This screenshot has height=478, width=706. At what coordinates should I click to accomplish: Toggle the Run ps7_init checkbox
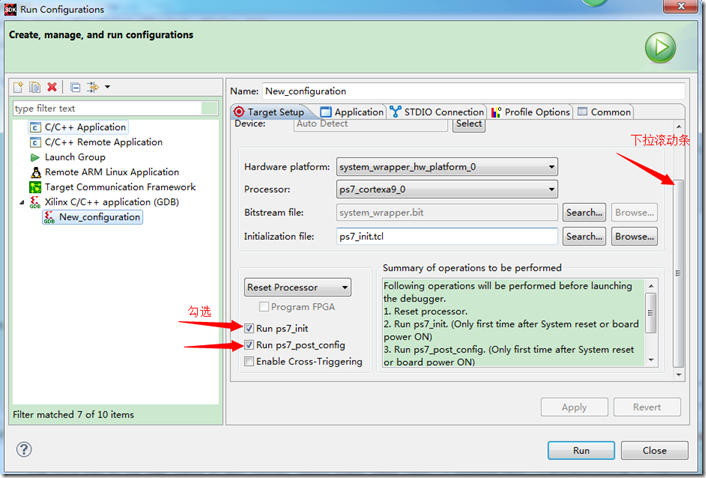click(249, 328)
